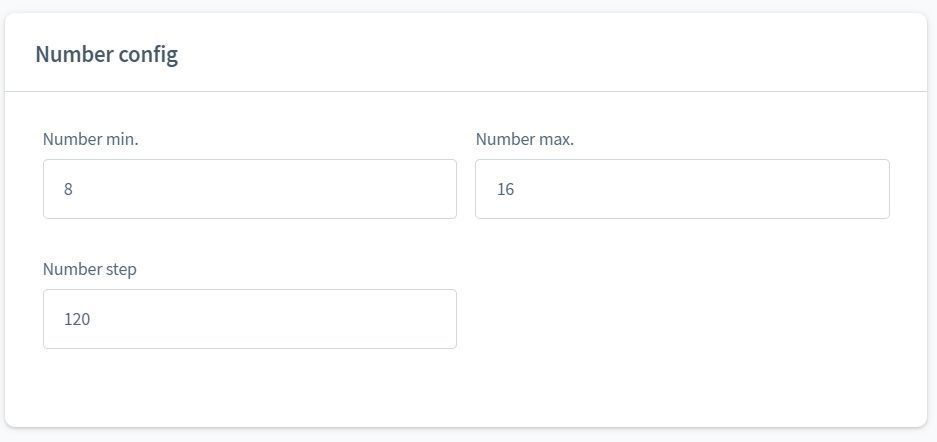Screen dimensions: 937x442
Task: Click empty card space below Number step field
Action: pyautogui.click(x=250, y=385)
